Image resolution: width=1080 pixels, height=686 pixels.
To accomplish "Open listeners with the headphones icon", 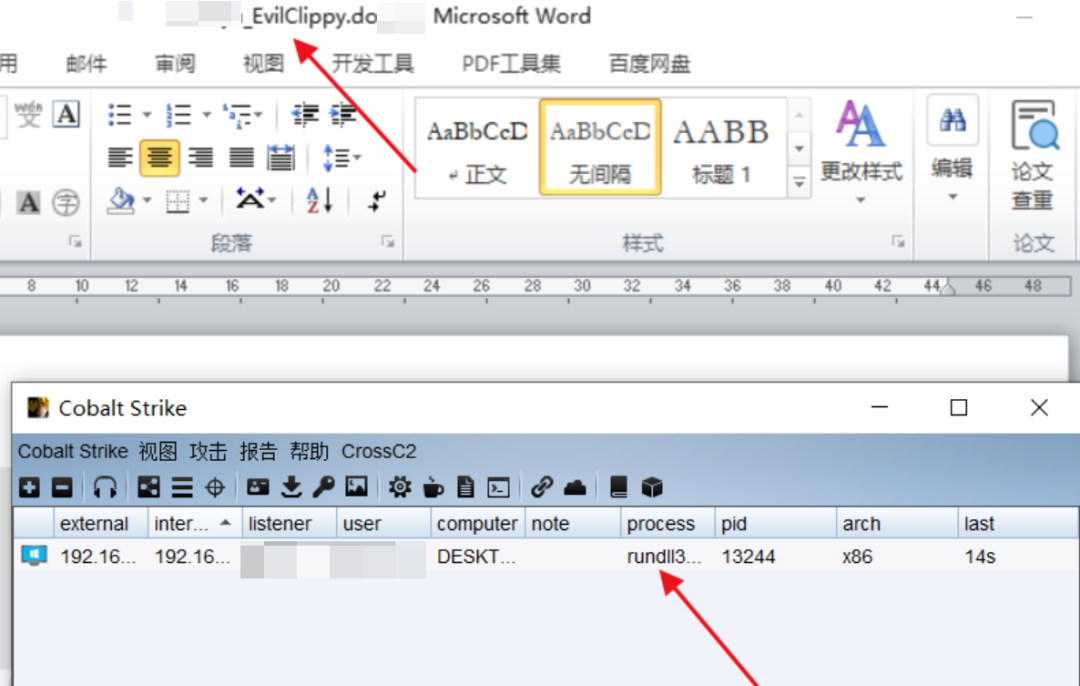I will [105, 488].
